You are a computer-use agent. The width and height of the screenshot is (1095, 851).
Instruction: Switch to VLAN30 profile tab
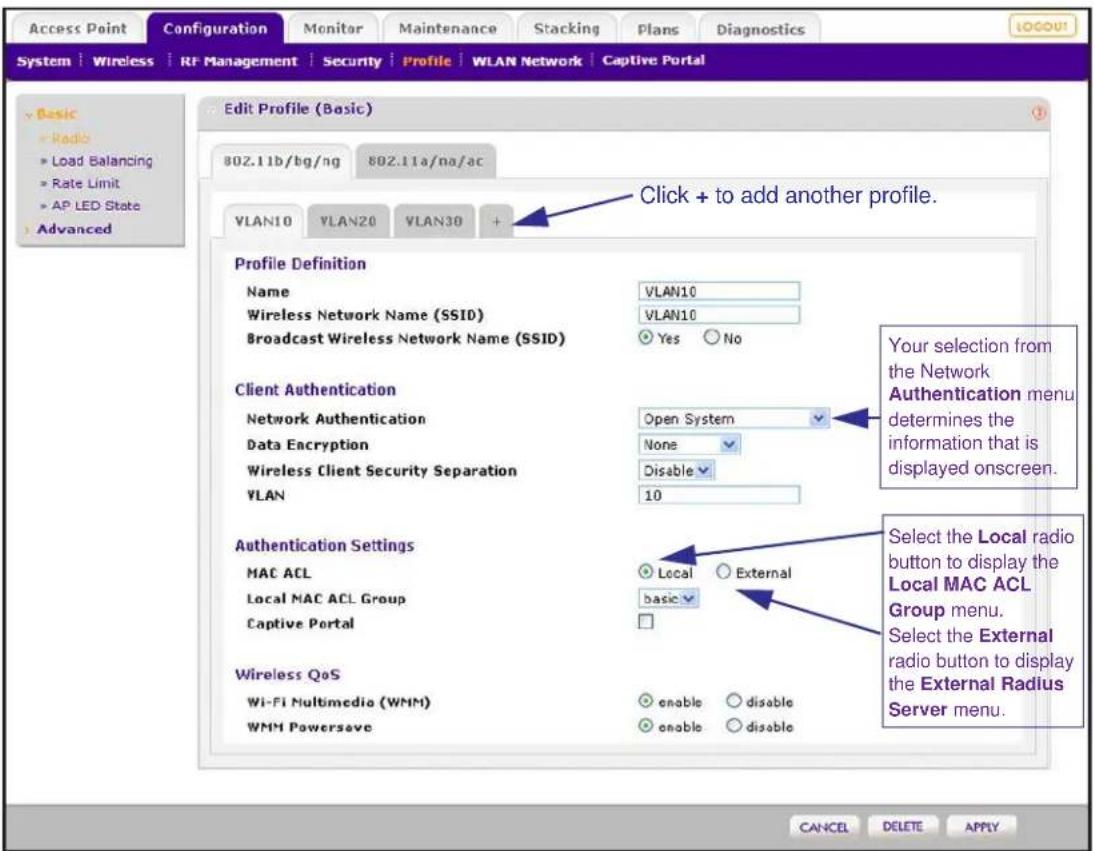[434, 221]
